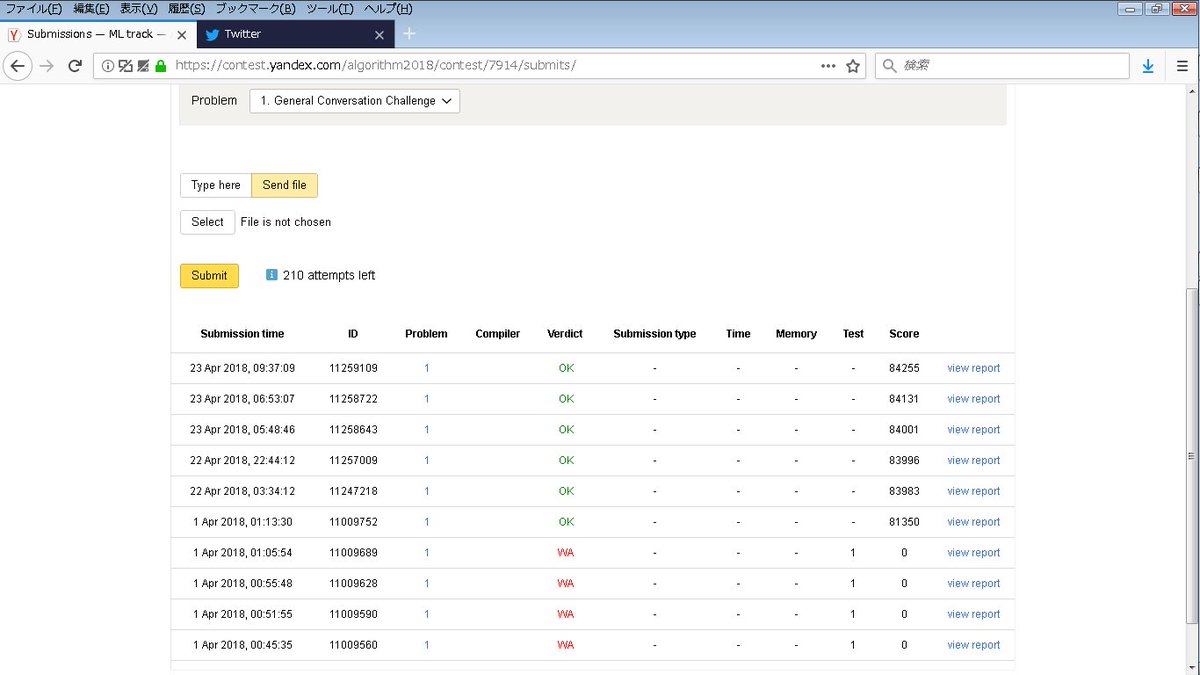This screenshot has height=675, width=1200.
Task: View report for submission 11257009
Action: [973, 461]
